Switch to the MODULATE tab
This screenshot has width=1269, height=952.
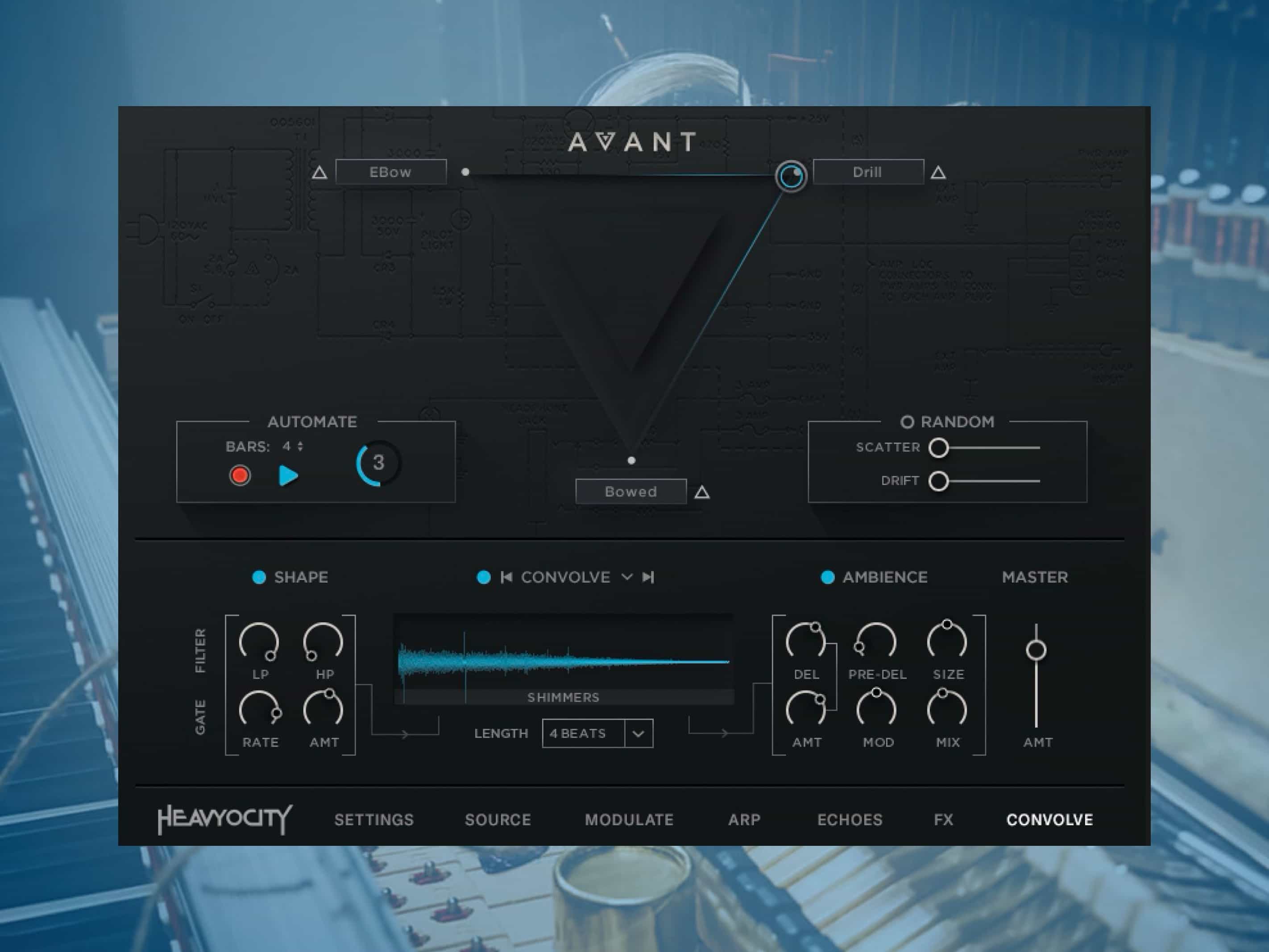629,820
